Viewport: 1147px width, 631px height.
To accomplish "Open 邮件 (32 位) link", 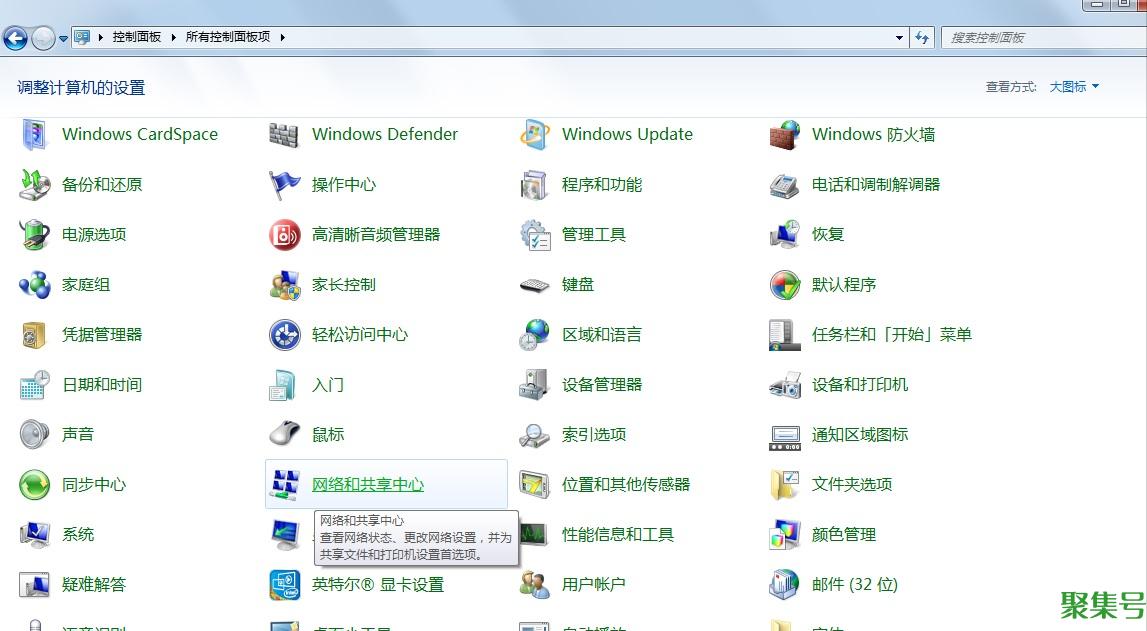I will 854,585.
